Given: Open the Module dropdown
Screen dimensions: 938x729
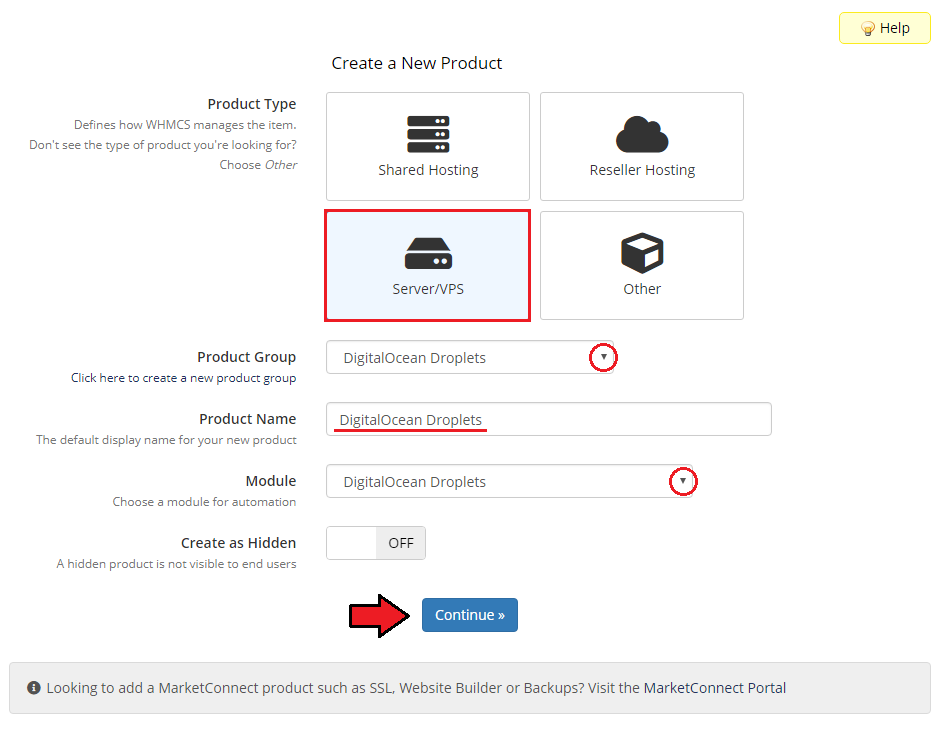Looking at the screenshot, I should pos(509,481).
